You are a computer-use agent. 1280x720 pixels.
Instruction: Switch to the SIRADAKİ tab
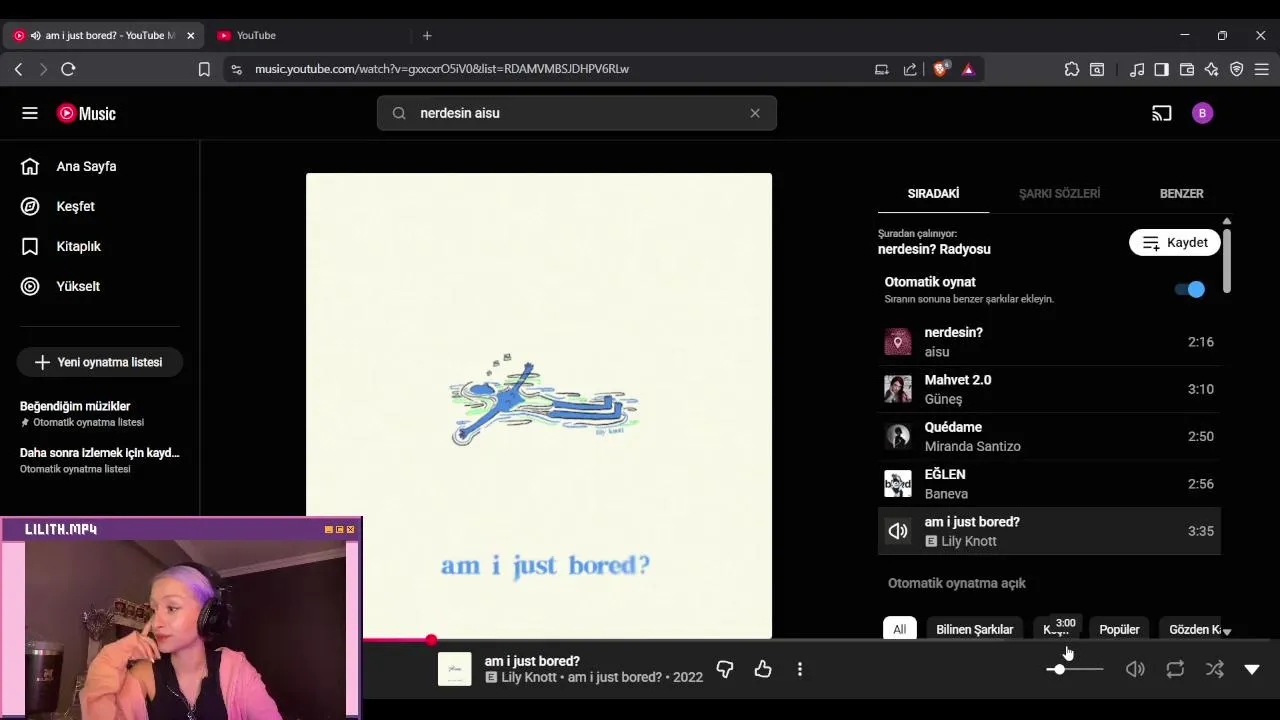click(x=933, y=193)
